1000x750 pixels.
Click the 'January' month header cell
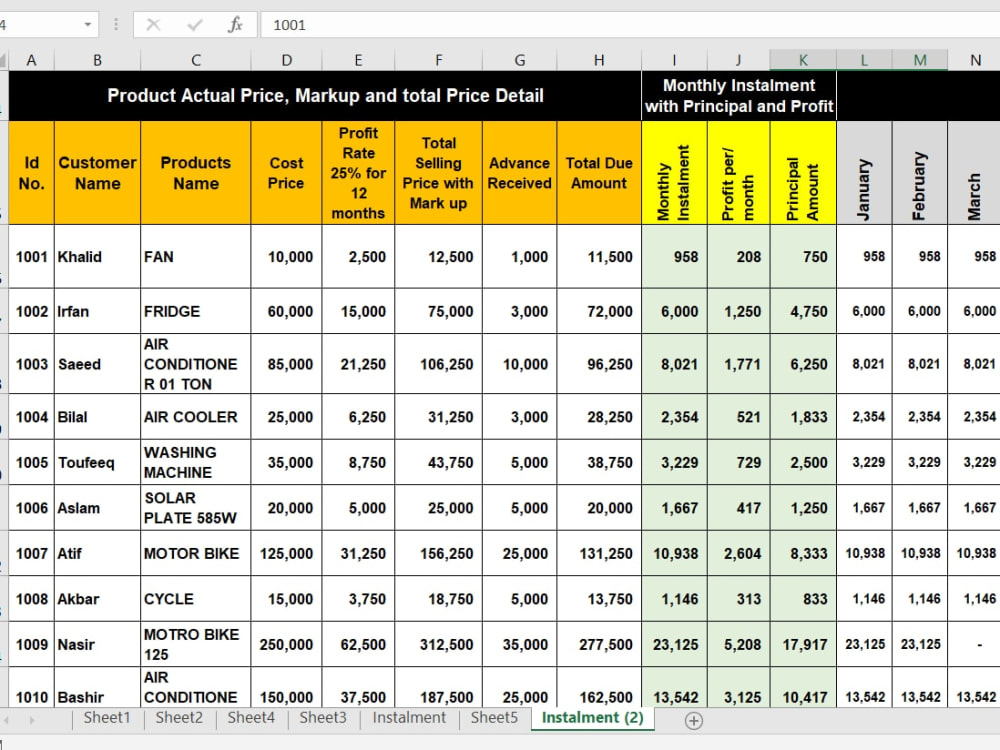tap(864, 173)
